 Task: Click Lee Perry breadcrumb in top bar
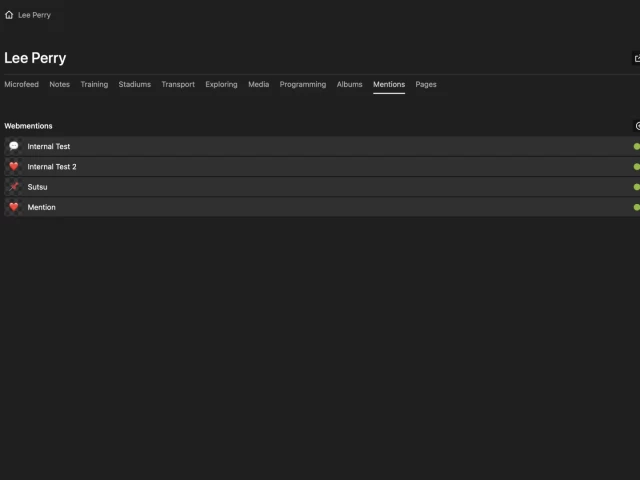(34, 15)
